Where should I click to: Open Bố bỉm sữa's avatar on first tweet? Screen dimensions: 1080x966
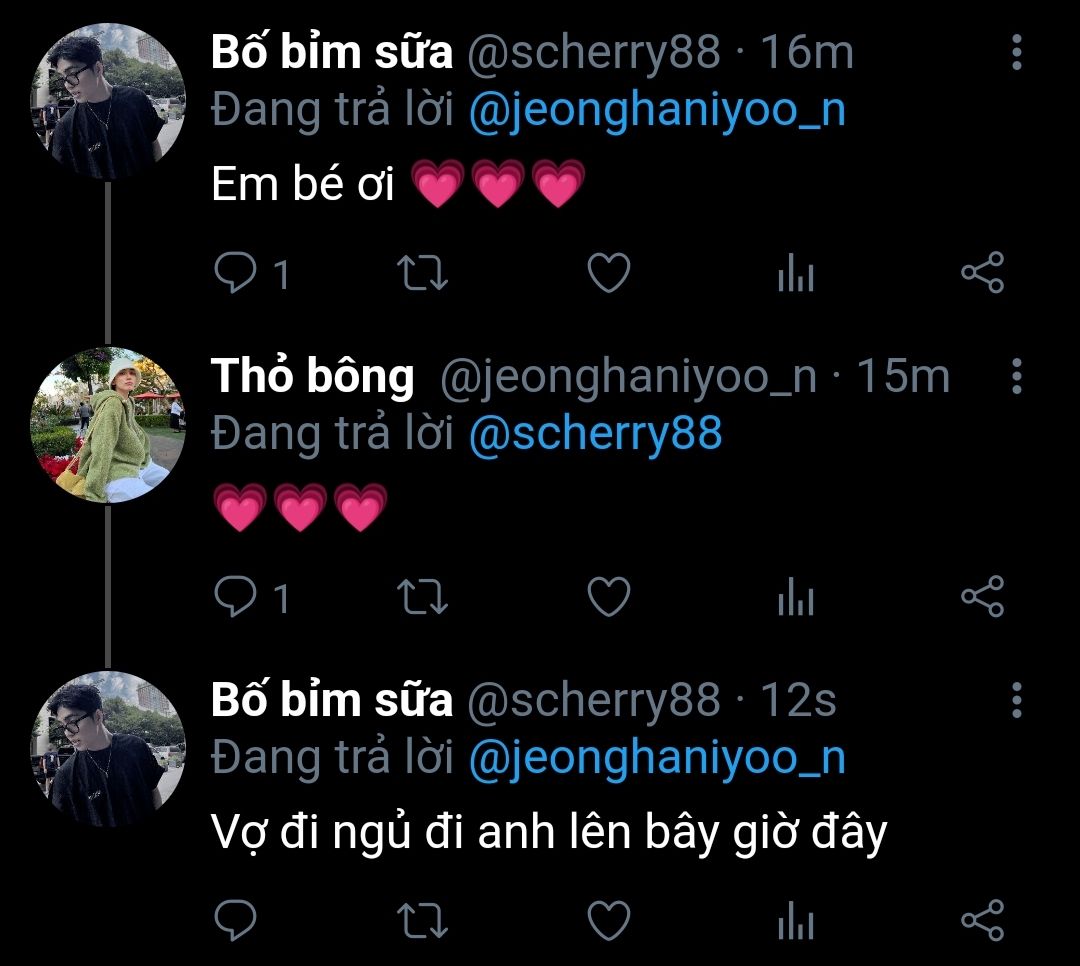tap(108, 101)
